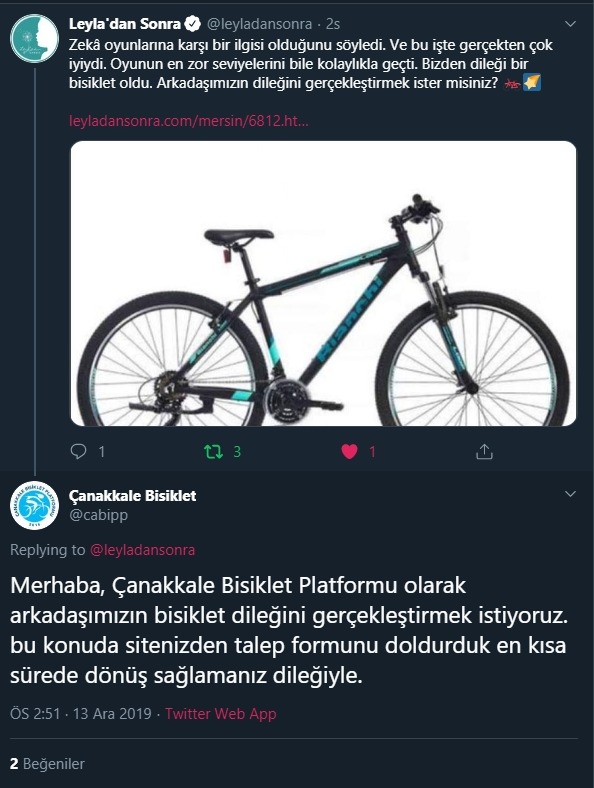
Task: Click the 2s timestamp on top tweet
Action: click(333, 24)
